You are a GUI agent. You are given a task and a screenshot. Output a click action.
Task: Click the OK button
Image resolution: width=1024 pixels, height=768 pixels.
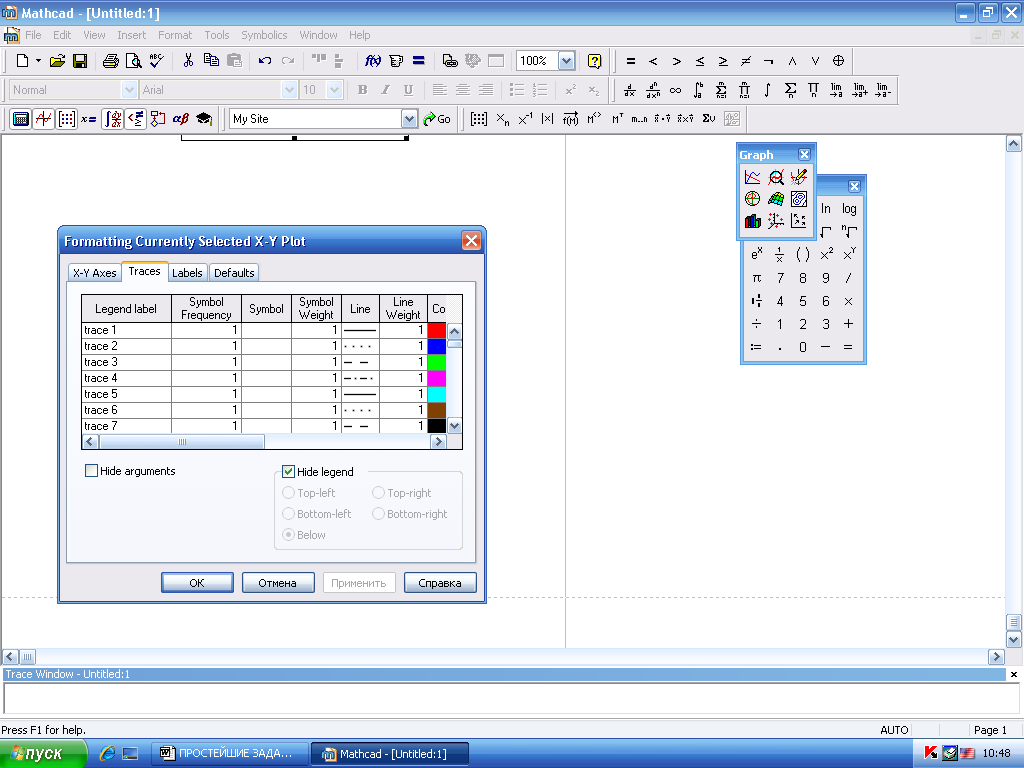point(197,583)
